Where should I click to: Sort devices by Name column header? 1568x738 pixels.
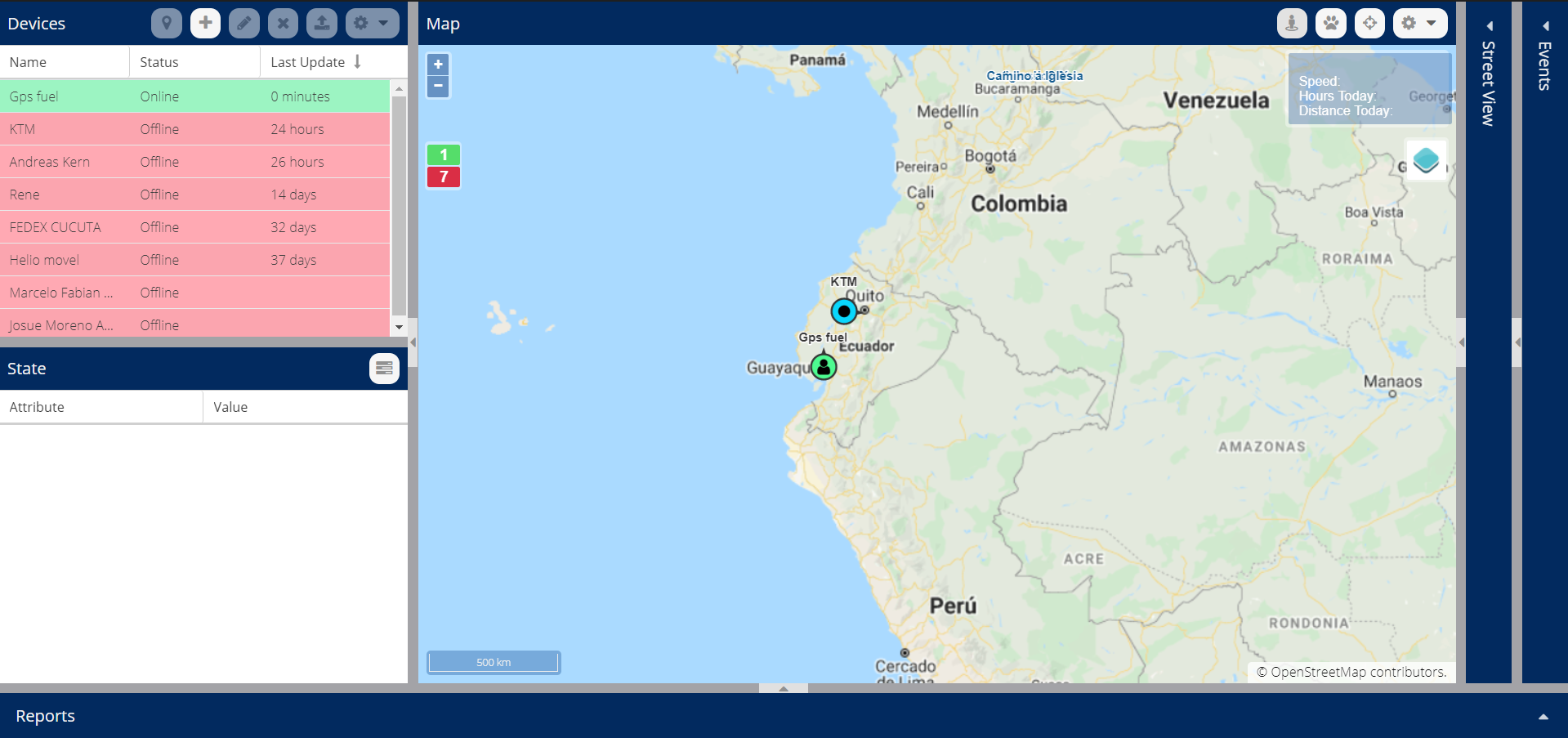coord(65,62)
